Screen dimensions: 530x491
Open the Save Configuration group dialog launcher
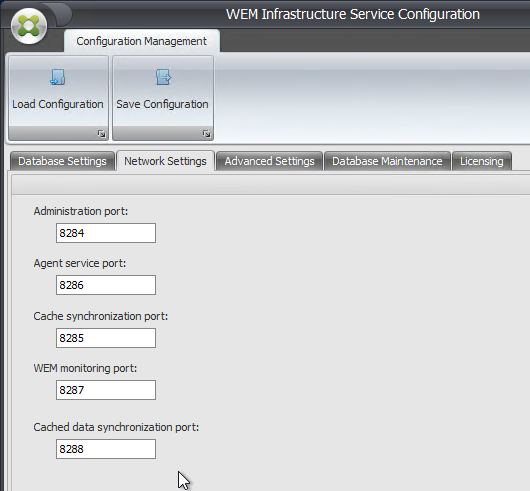tap(207, 134)
